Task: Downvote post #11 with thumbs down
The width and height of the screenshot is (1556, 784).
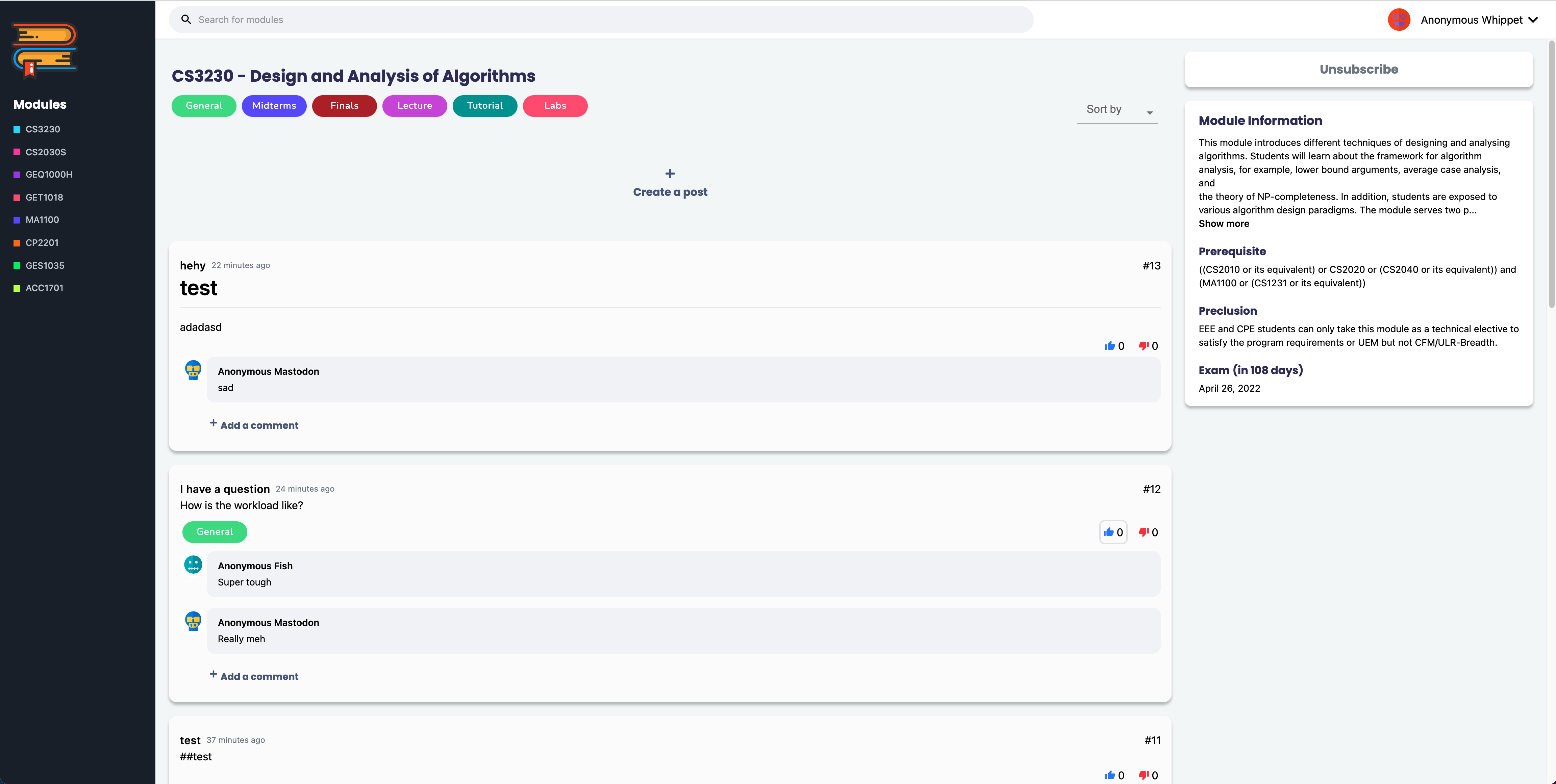Action: [x=1144, y=776]
